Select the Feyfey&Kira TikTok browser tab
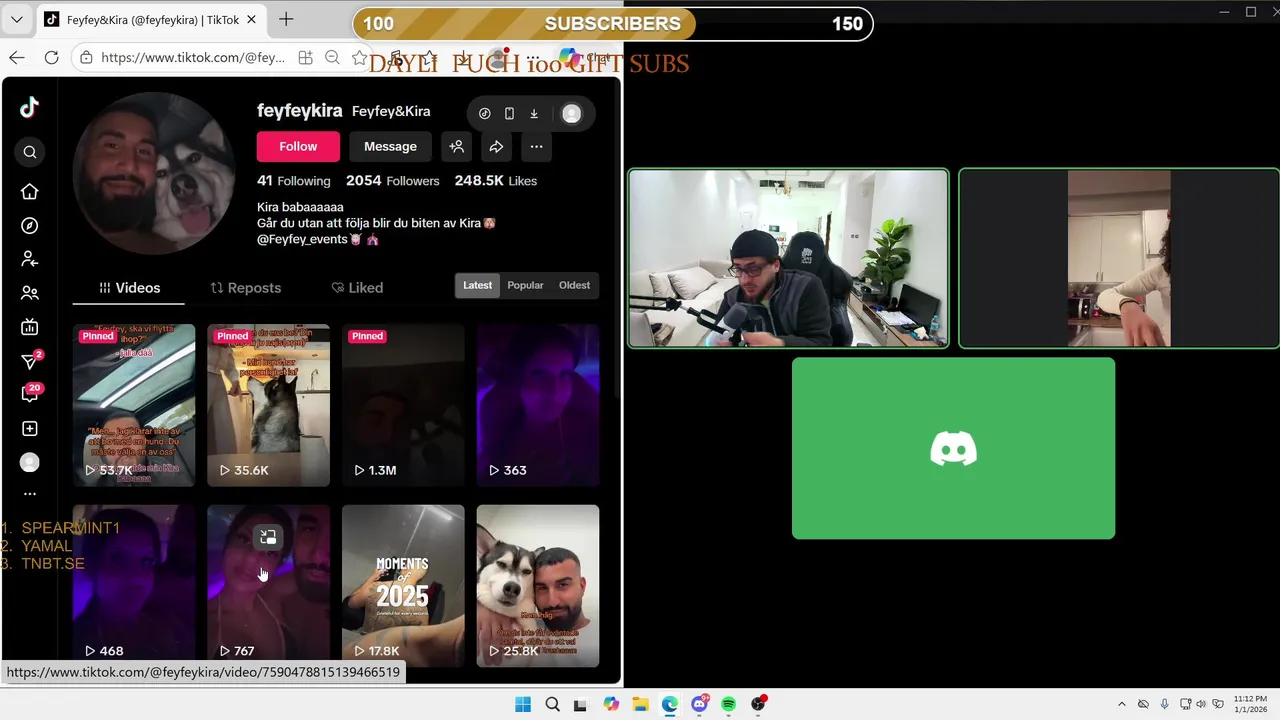This screenshot has width=1280, height=720. [x=150, y=19]
